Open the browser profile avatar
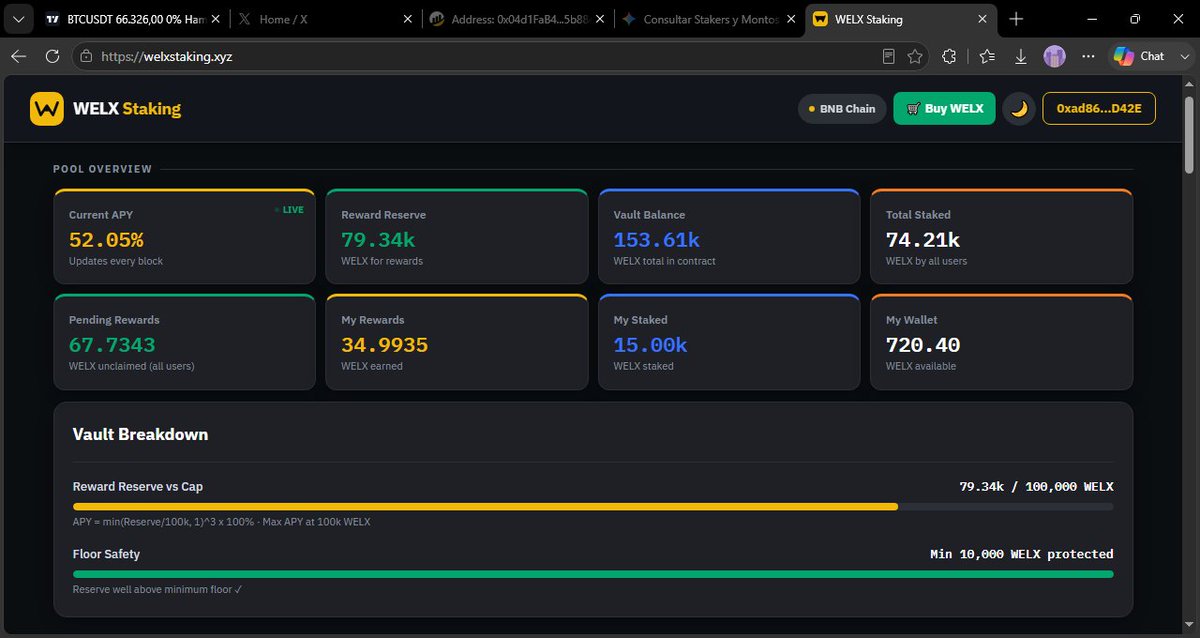This screenshot has width=1200, height=638. [x=1054, y=57]
